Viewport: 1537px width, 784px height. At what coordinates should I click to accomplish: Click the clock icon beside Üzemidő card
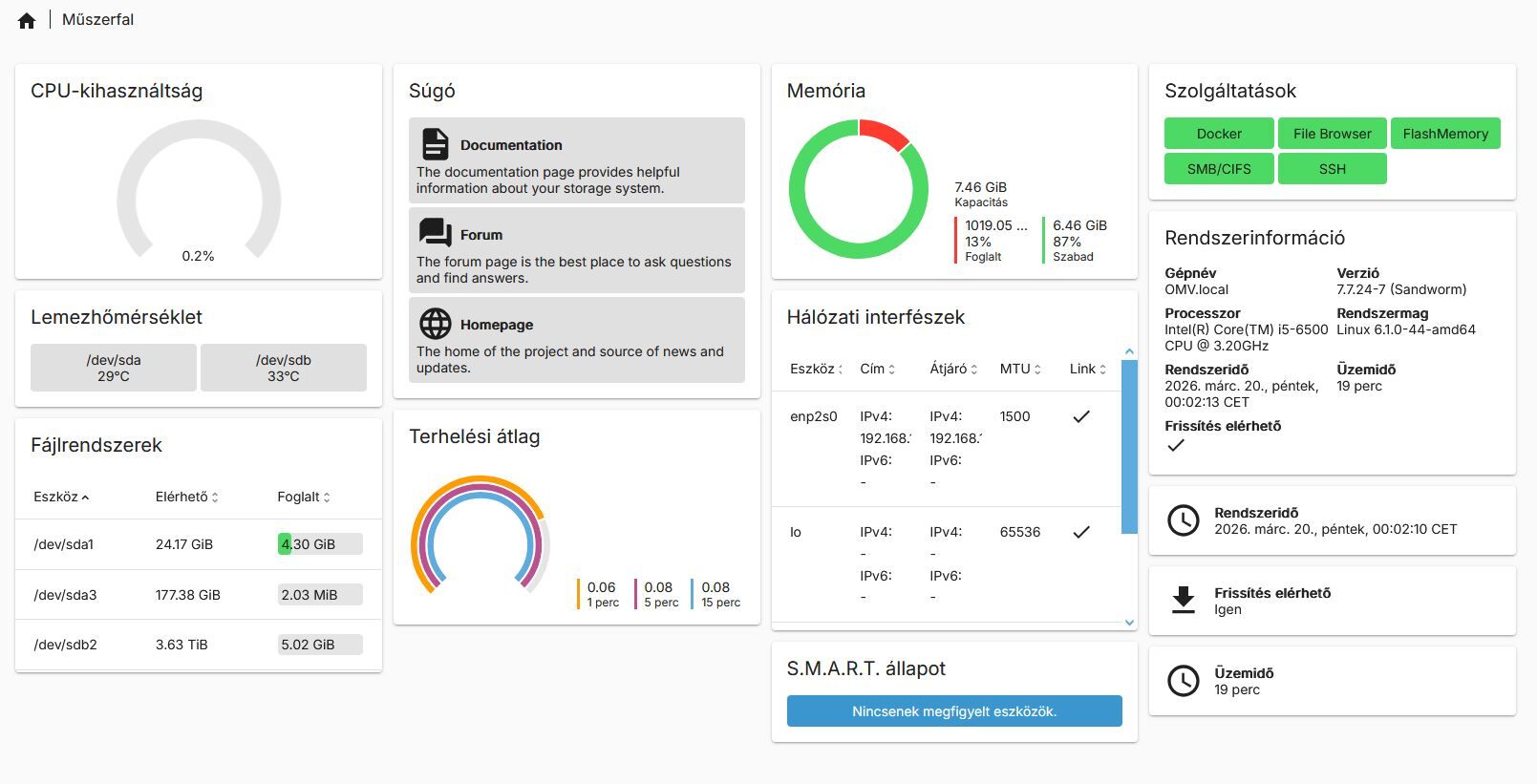(1184, 681)
